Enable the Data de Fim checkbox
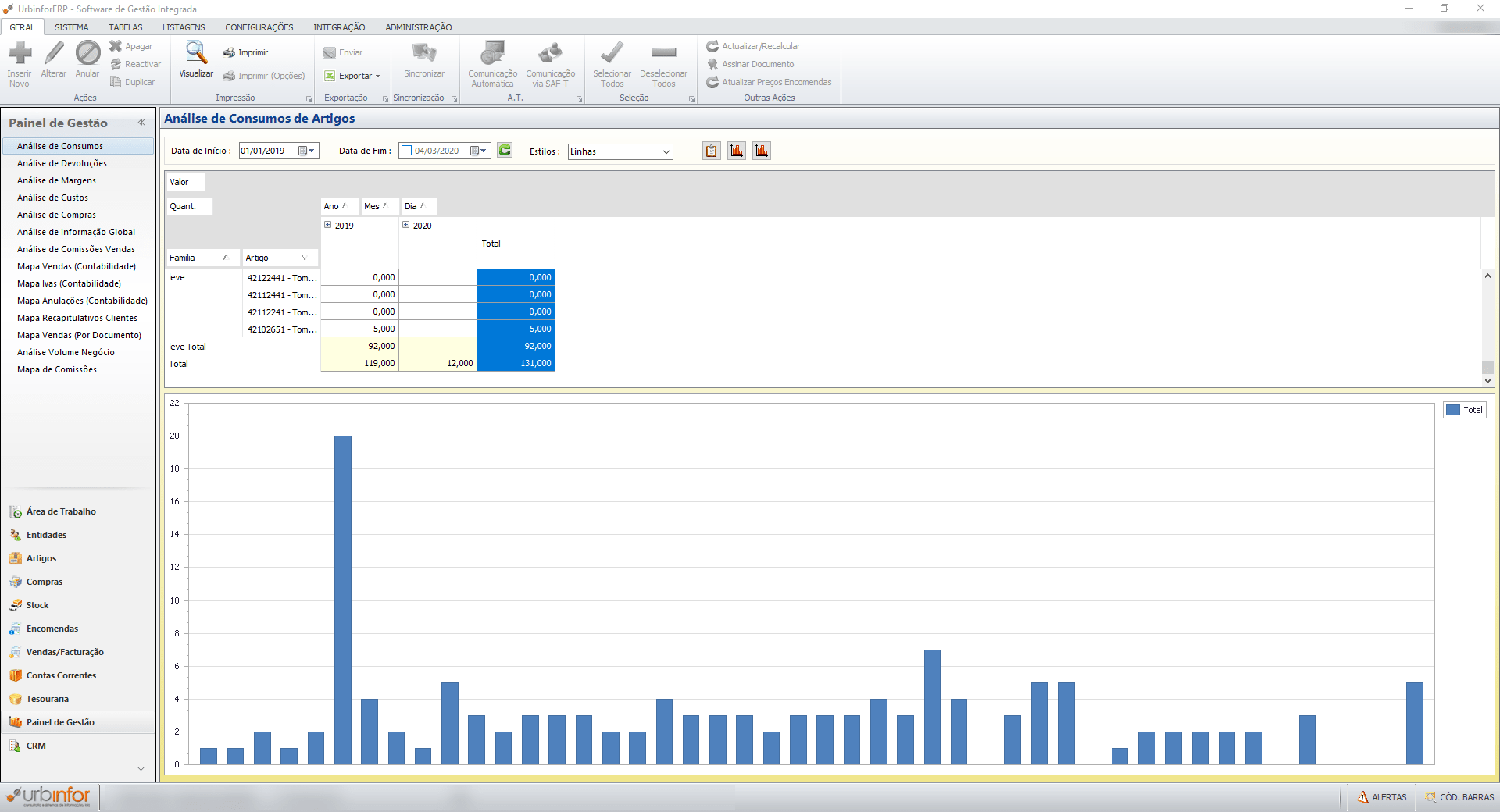 (406, 151)
